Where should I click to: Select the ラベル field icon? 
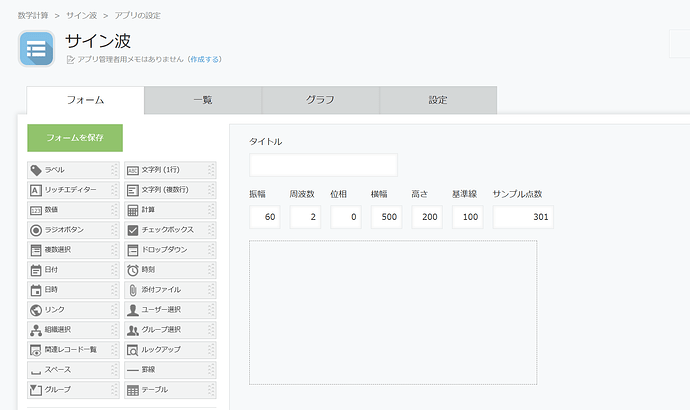pos(36,170)
